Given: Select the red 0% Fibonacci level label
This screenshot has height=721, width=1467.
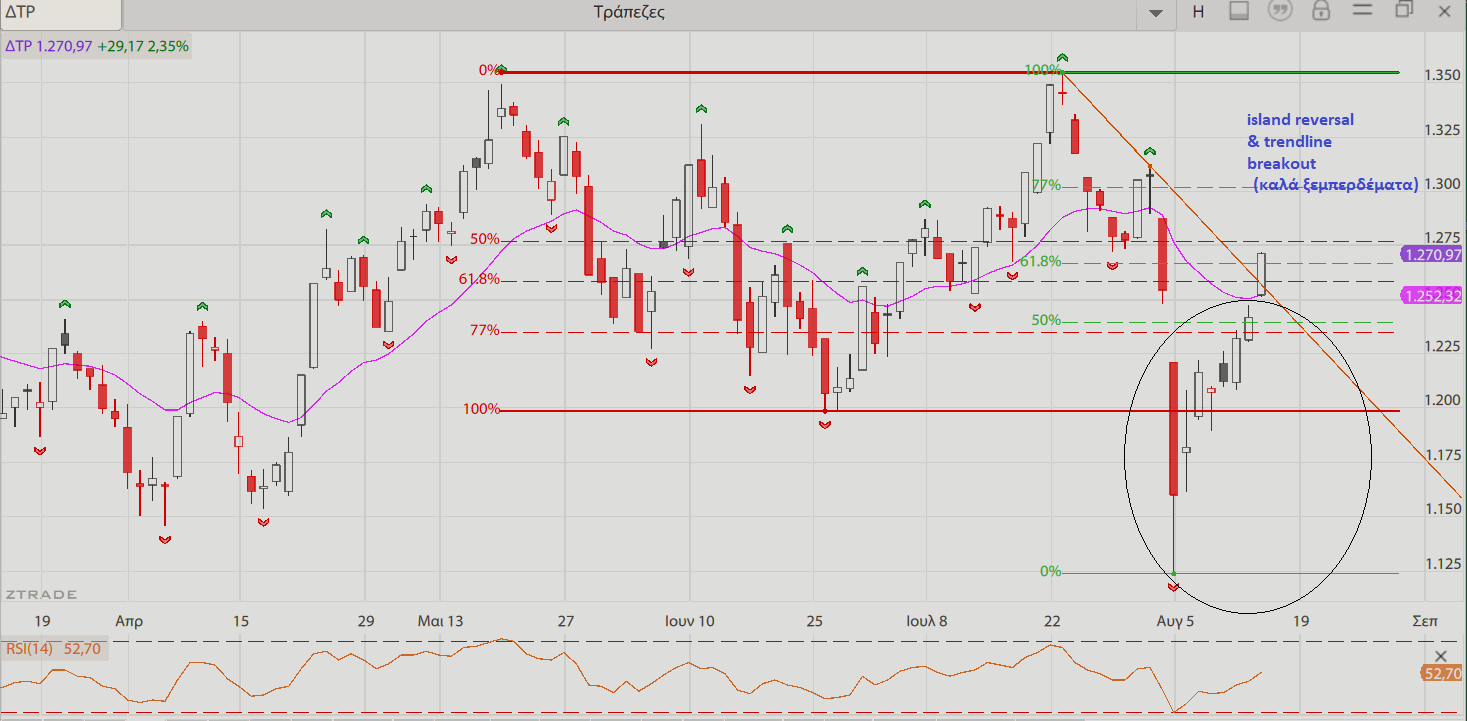Looking at the screenshot, I should [x=489, y=70].
